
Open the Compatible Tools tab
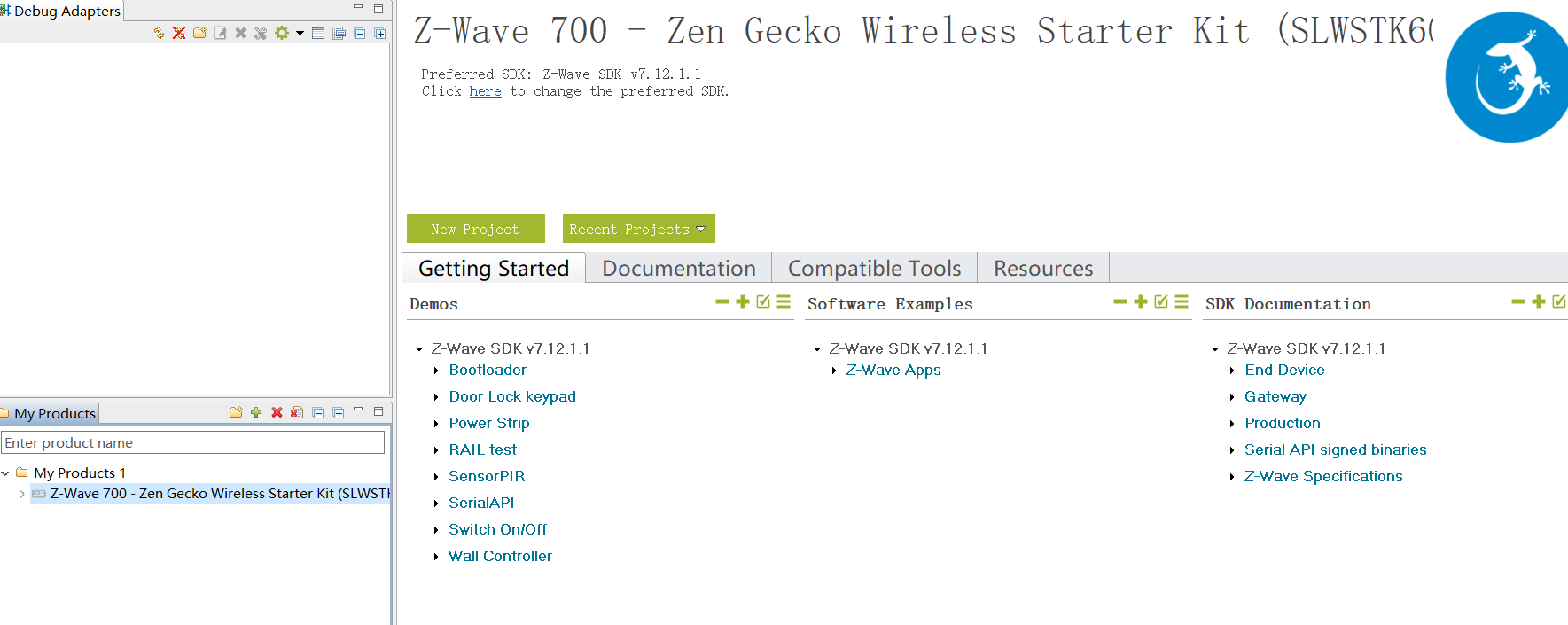point(874,269)
